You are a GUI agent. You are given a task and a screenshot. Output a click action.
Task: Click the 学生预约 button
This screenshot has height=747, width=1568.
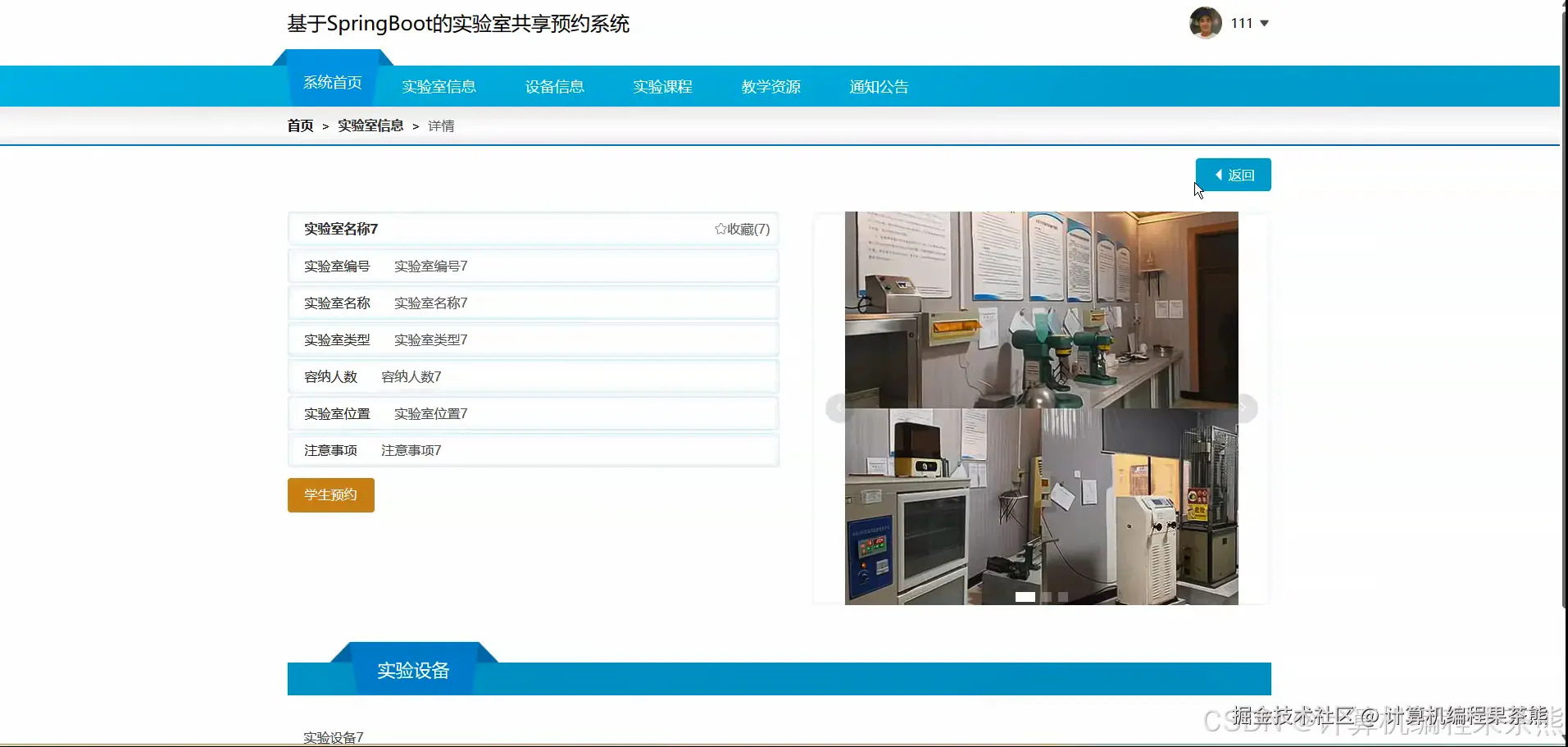tap(330, 494)
